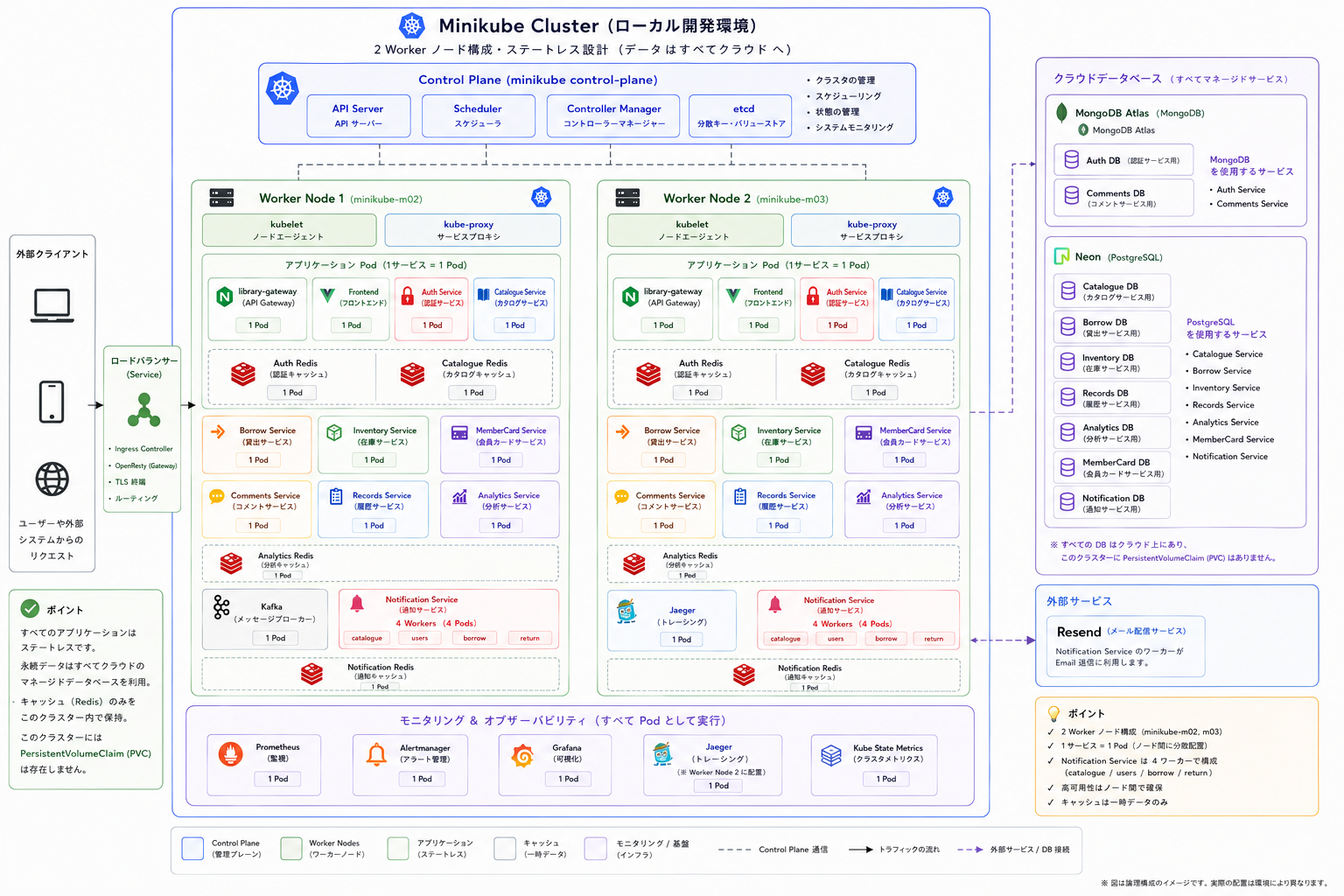Click the 'Minikube Cluster' title text

pos(519,25)
